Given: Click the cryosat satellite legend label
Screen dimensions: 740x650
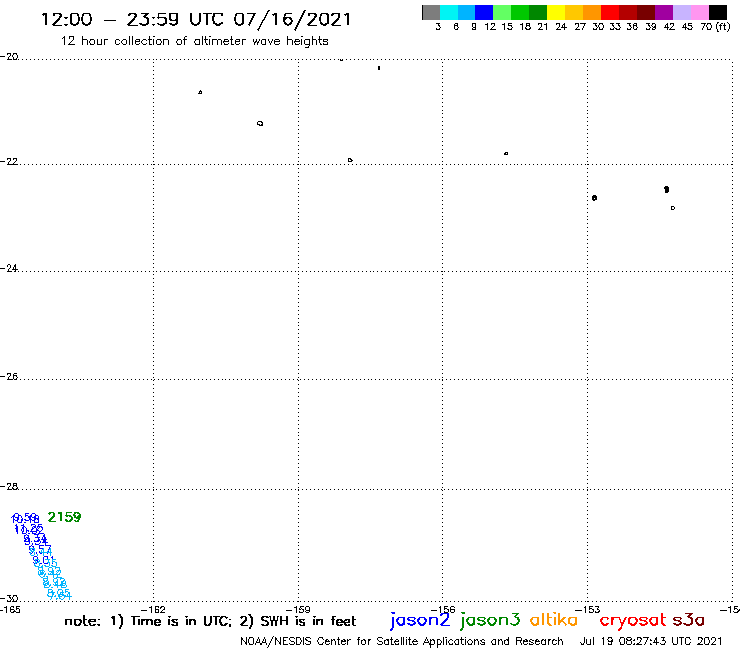Looking at the screenshot, I should point(632,620).
